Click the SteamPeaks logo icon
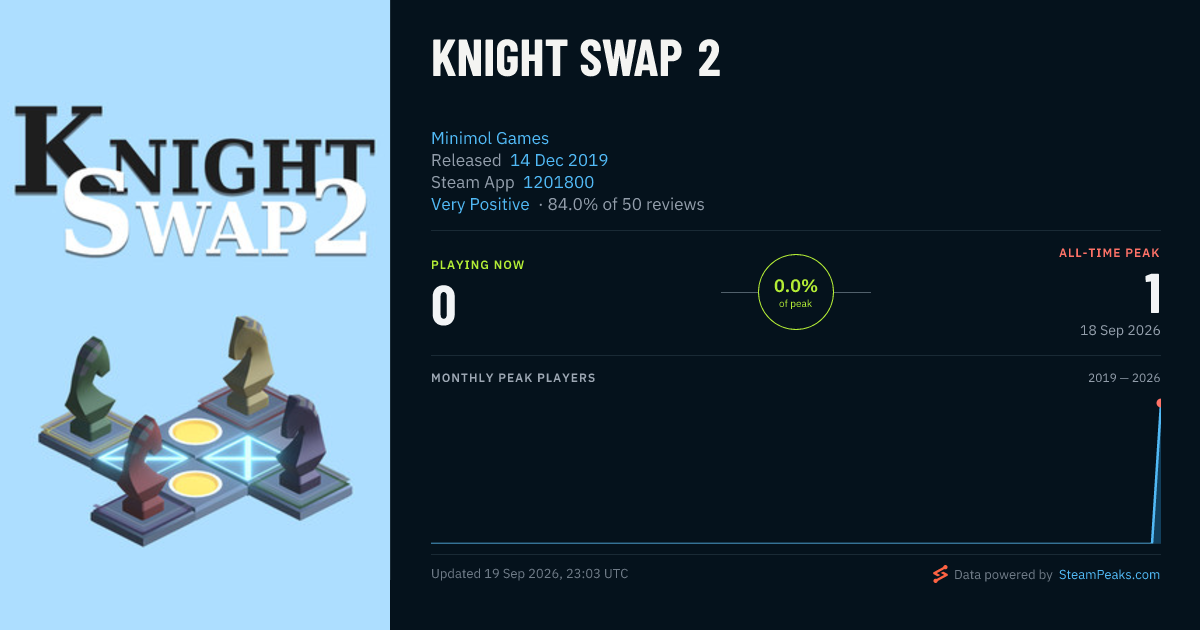This screenshot has width=1200, height=630. coord(940,574)
